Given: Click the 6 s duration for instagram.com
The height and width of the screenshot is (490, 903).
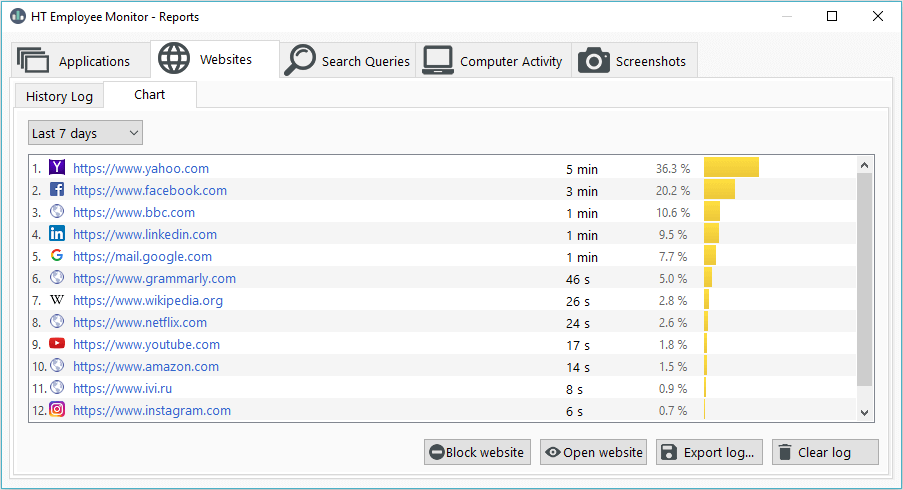Looking at the screenshot, I should [x=574, y=411].
